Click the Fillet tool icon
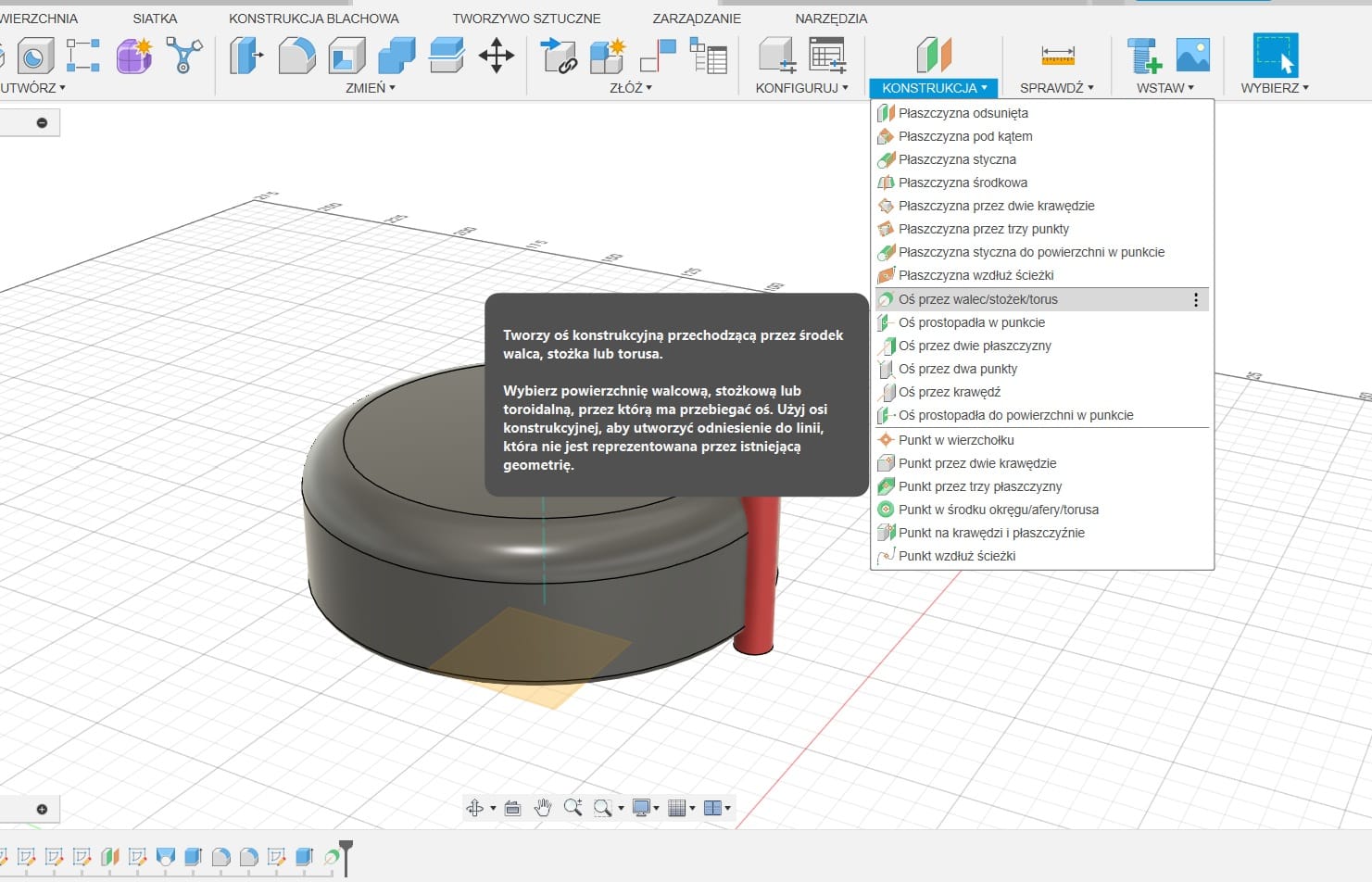1372x882 pixels. 296,56
